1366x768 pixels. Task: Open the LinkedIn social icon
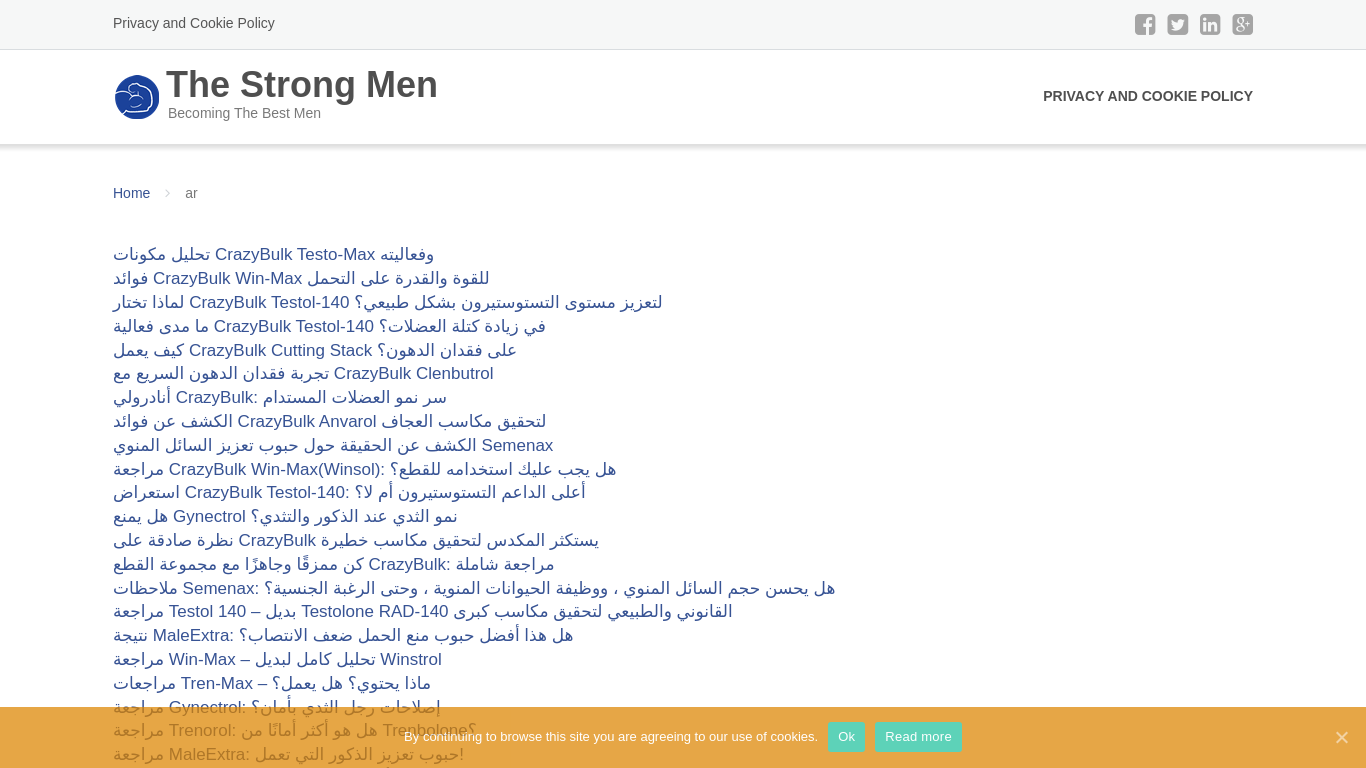[x=1210, y=25]
